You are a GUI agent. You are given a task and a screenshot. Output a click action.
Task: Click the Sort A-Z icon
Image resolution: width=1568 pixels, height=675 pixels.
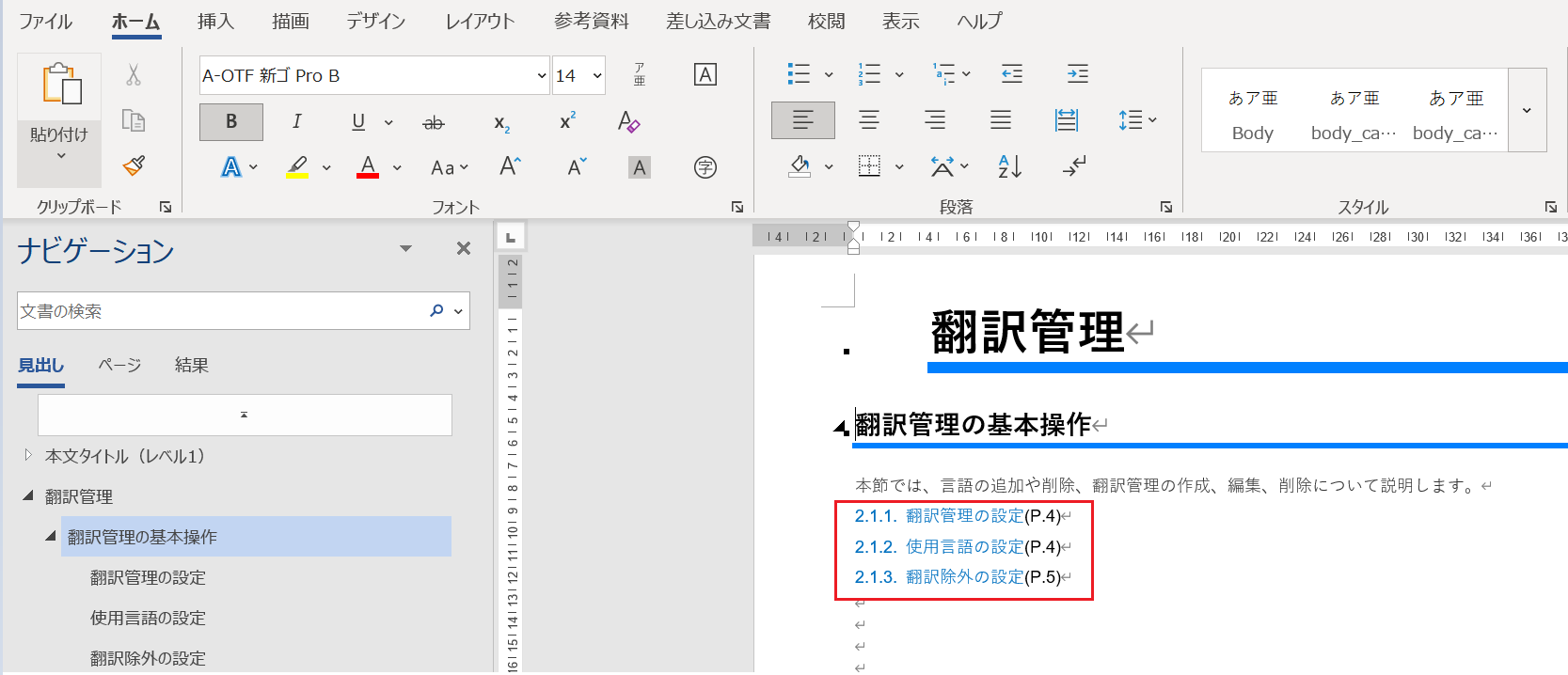click(1009, 167)
